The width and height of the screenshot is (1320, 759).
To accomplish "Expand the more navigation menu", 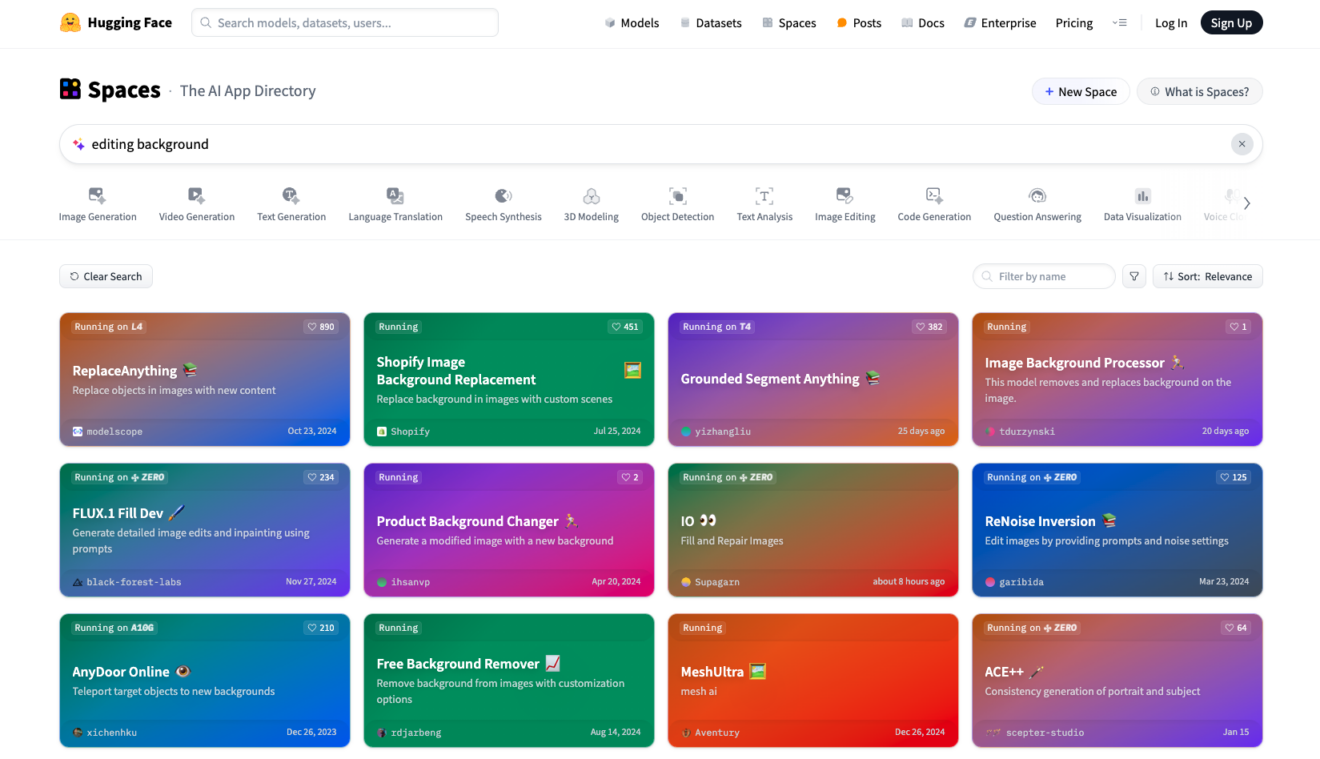I will tap(1119, 23).
